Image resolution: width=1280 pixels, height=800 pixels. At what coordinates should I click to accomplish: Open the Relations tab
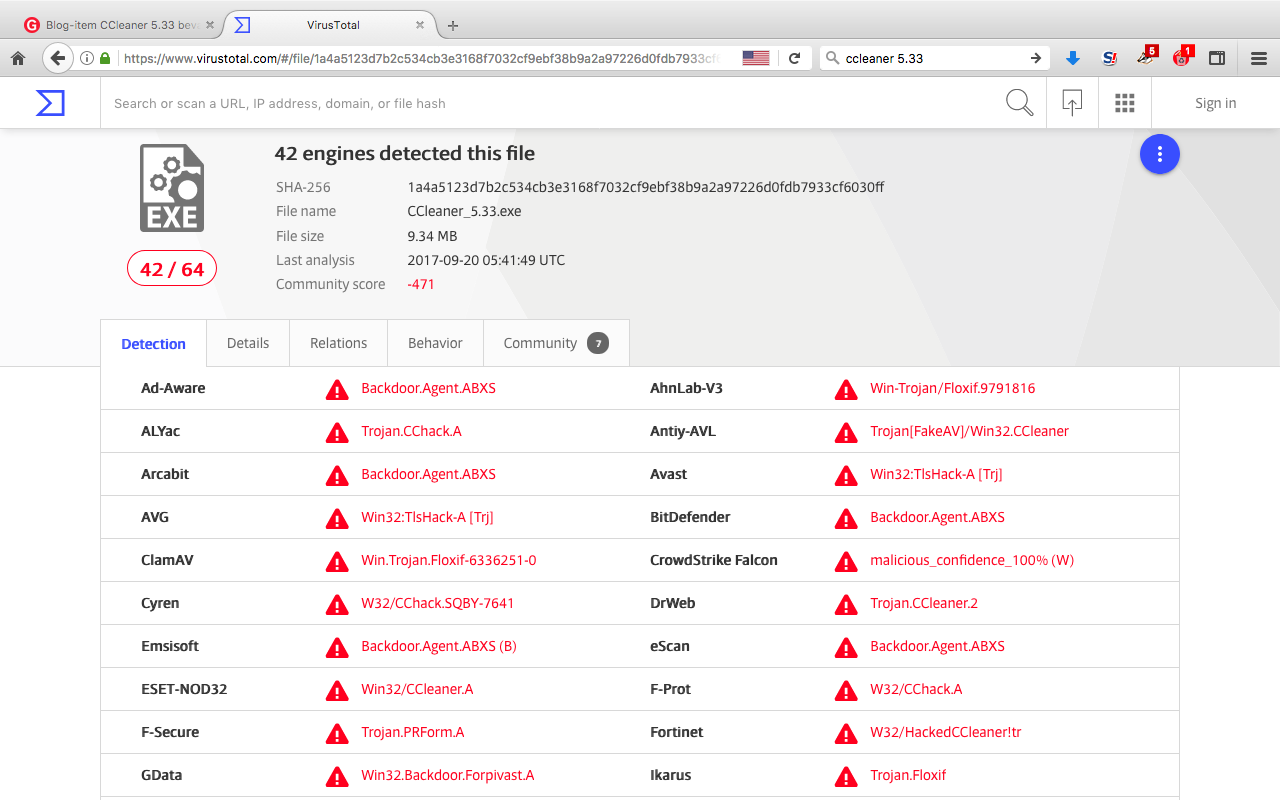[x=338, y=343]
